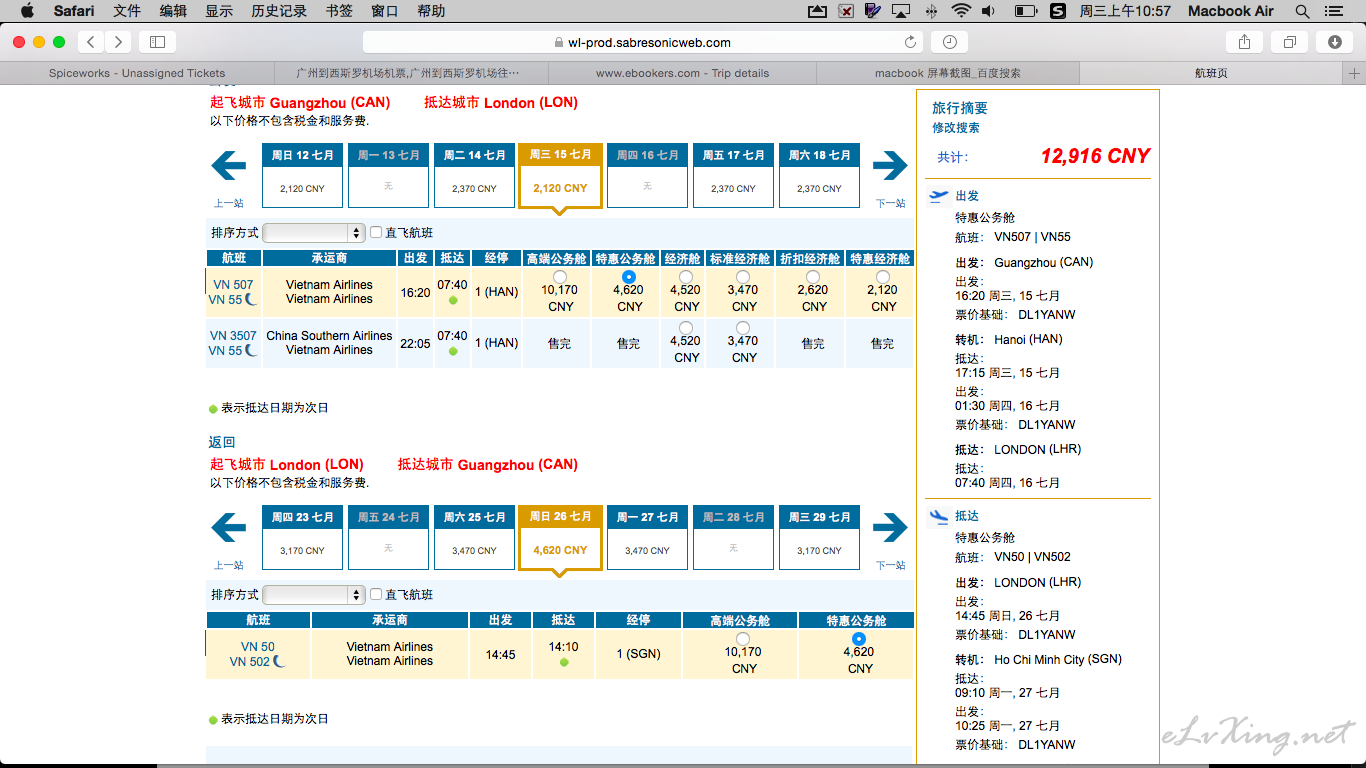Select 10,170 CNY fare for VN 50
This screenshot has width=1366, height=768.
742,639
